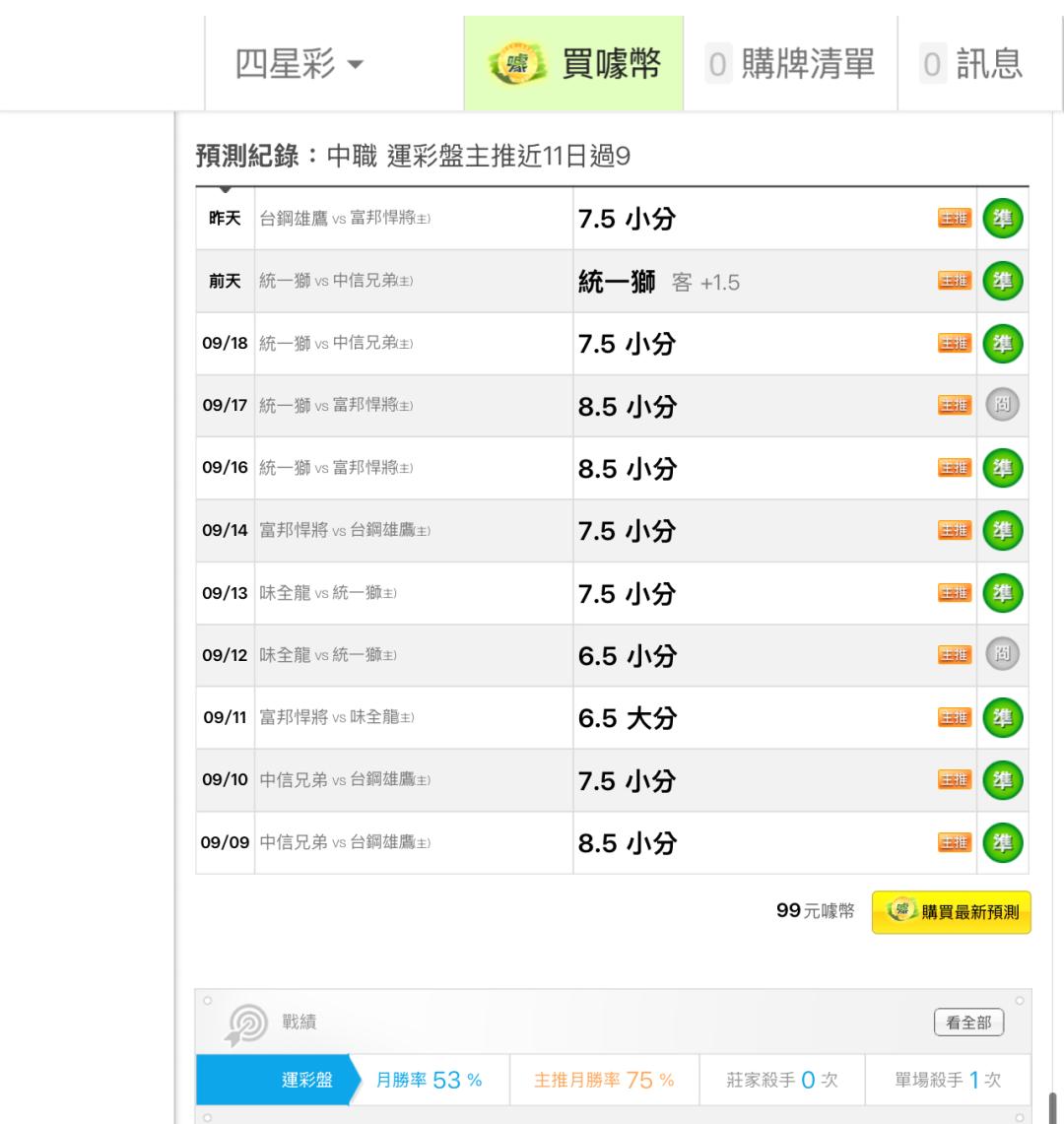The height and width of the screenshot is (1124, 1064).
Task: Click the 噱幣 coin icon in top bar
Action: [517, 64]
